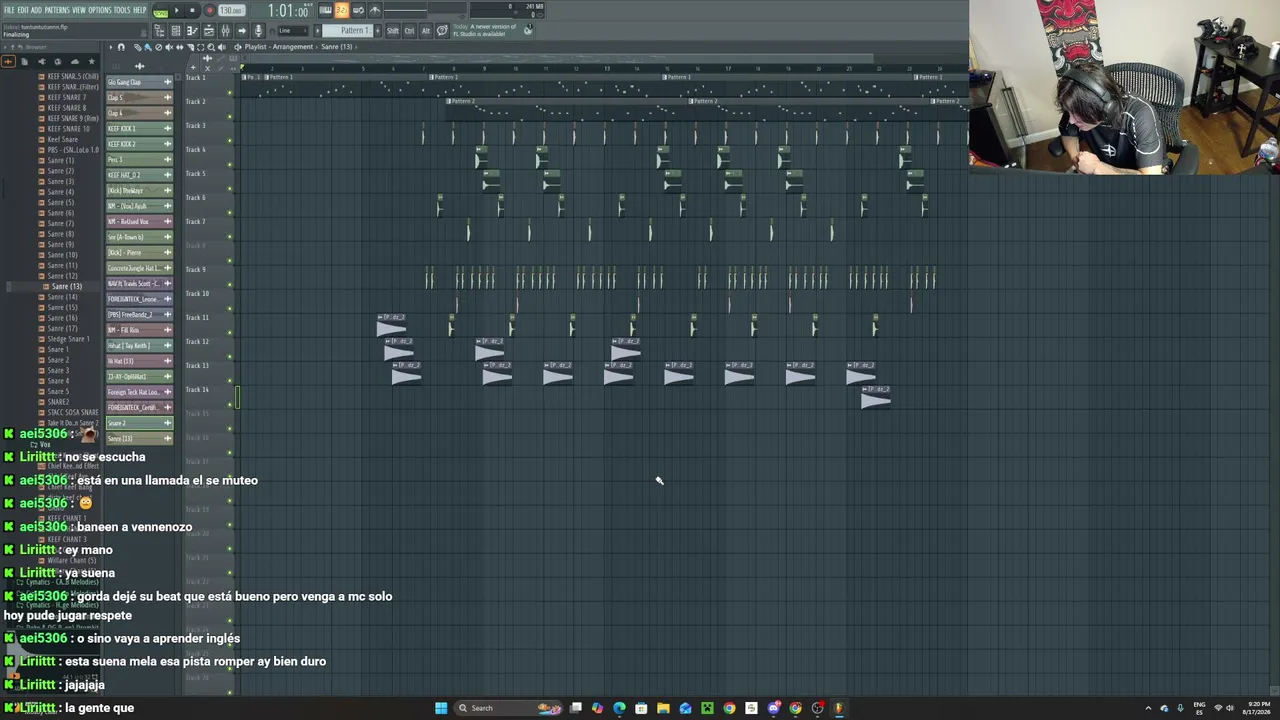The width and height of the screenshot is (1280, 720).
Task: Select the Paint brush tool in Playlist
Action: (x=148, y=47)
